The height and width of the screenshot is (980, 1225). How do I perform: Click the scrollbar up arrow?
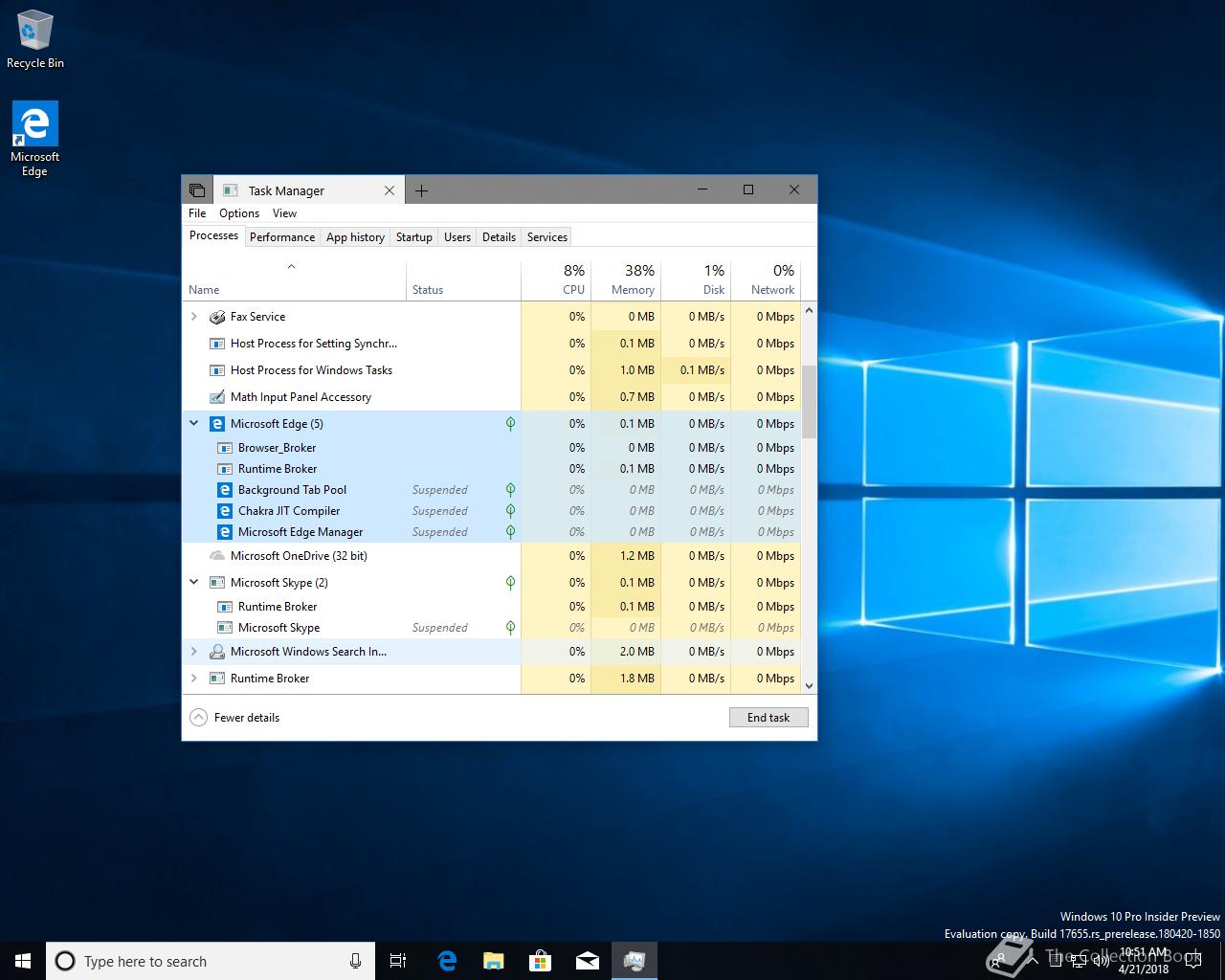point(809,310)
